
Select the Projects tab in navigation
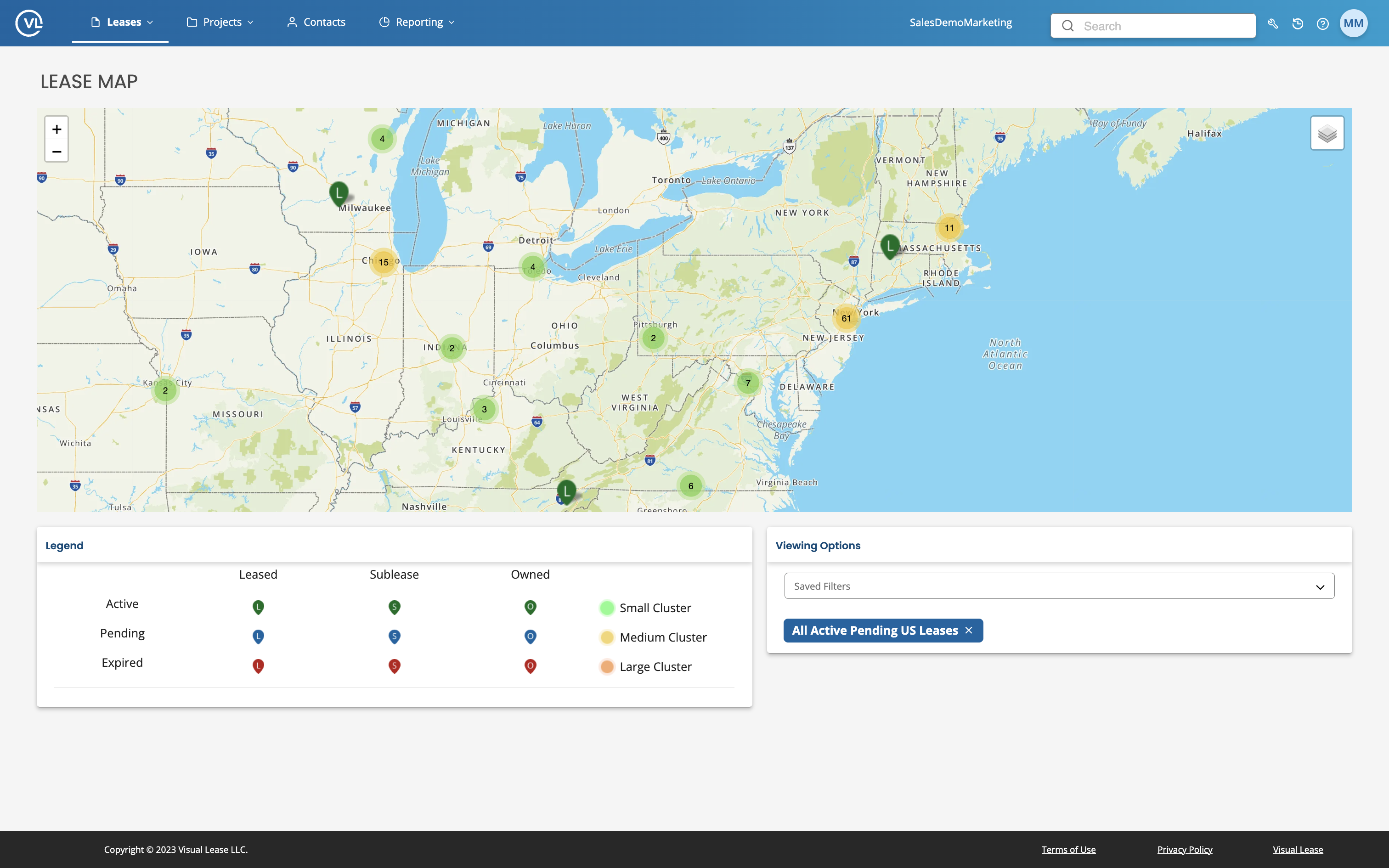coord(221,22)
